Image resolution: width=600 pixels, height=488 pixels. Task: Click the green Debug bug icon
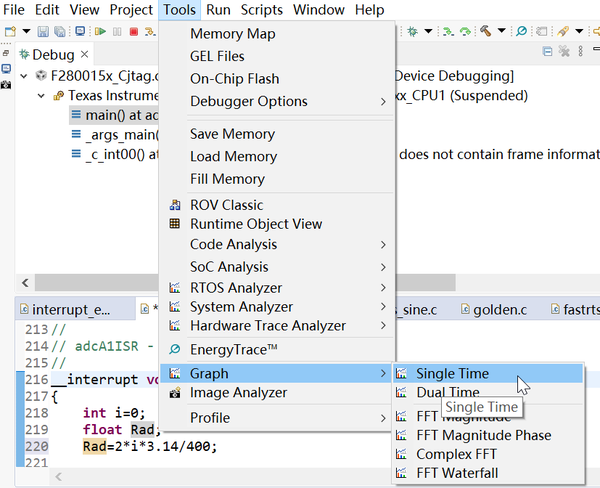(412, 32)
